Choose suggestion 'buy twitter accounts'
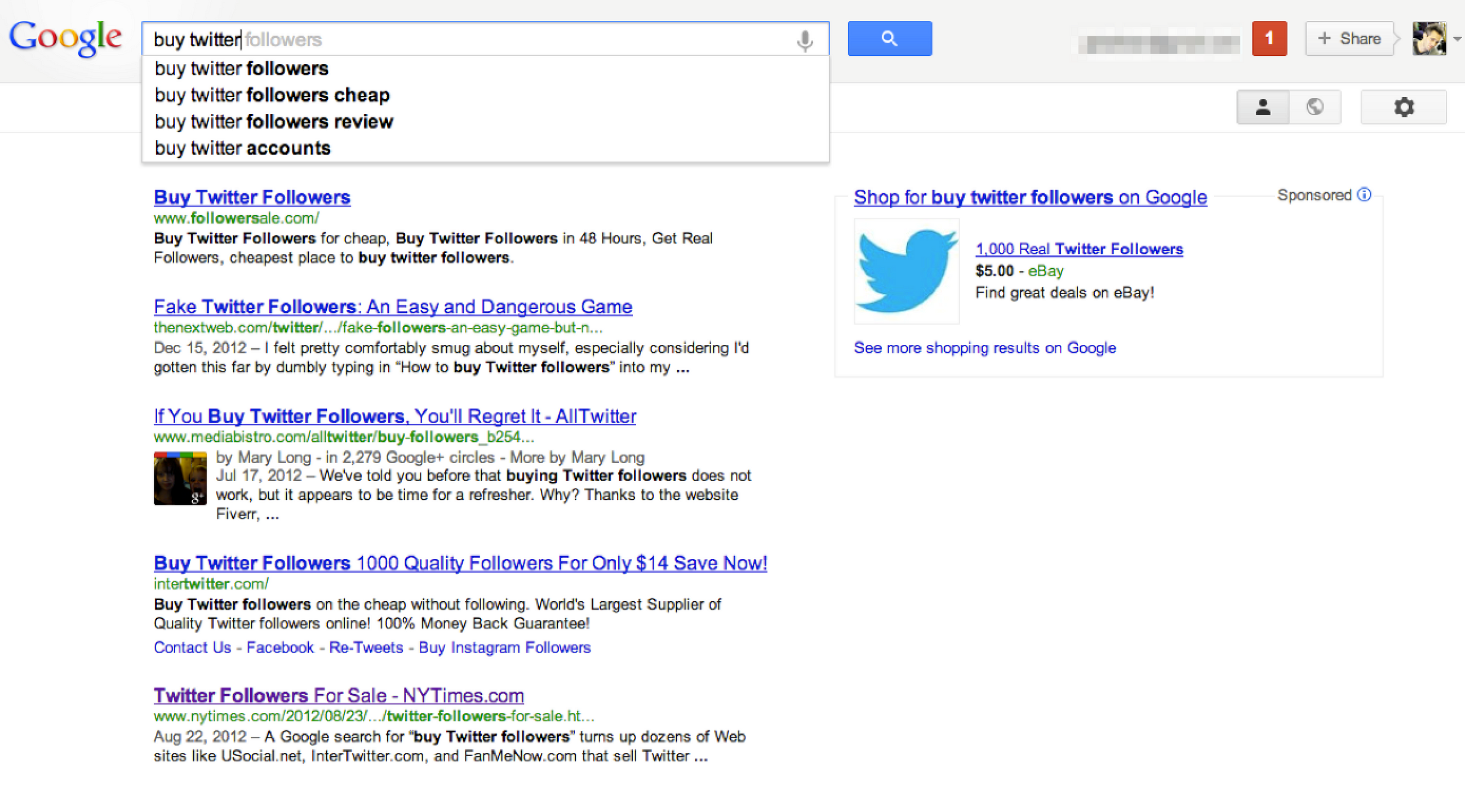Image resolution: width=1465 pixels, height=812 pixels. 486,148
